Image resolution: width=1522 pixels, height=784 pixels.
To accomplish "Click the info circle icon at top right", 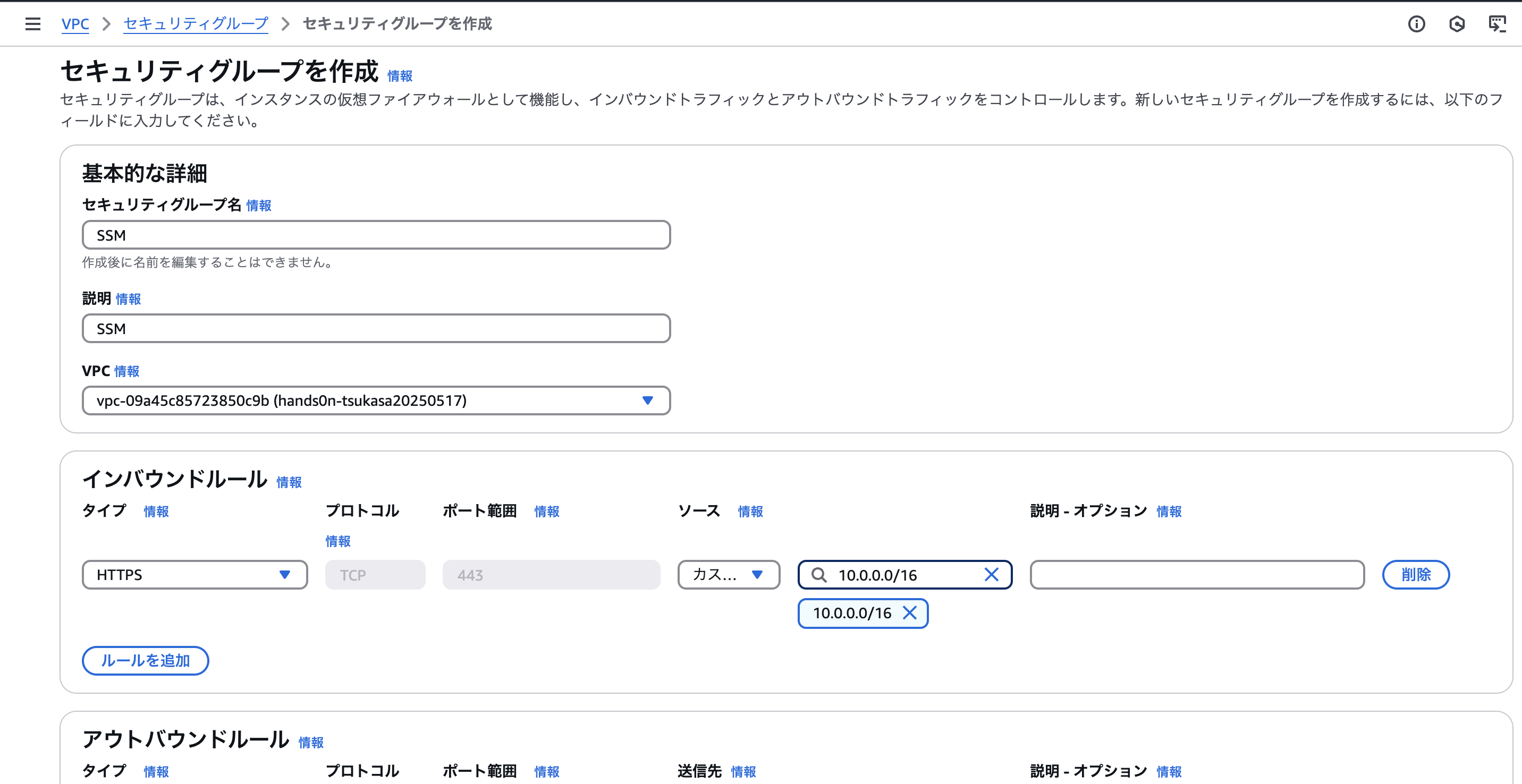I will [x=1416, y=23].
